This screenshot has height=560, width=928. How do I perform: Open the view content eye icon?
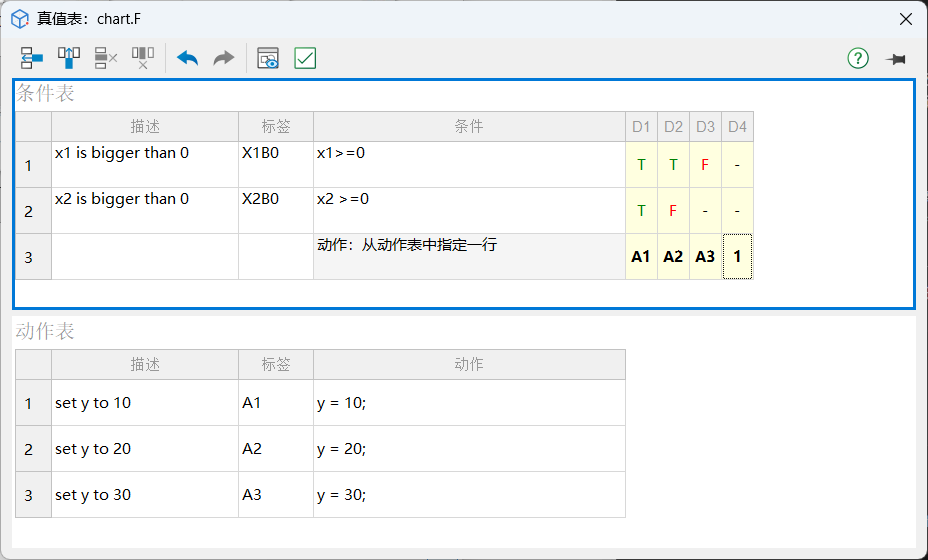(268, 58)
